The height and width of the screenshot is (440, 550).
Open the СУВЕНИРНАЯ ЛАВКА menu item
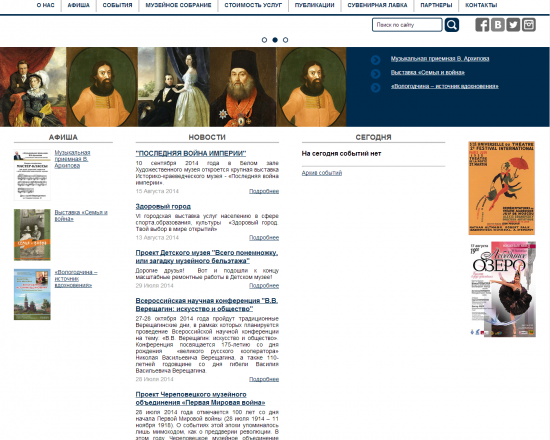click(377, 5)
